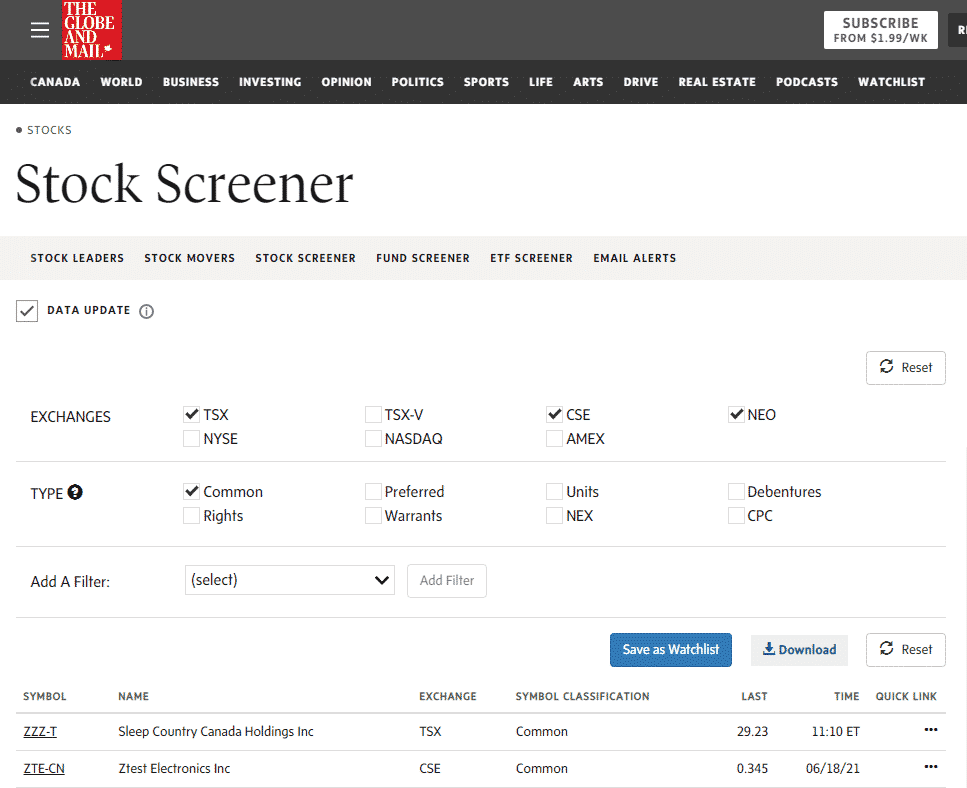Click the Type help question mark icon

point(75,492)
